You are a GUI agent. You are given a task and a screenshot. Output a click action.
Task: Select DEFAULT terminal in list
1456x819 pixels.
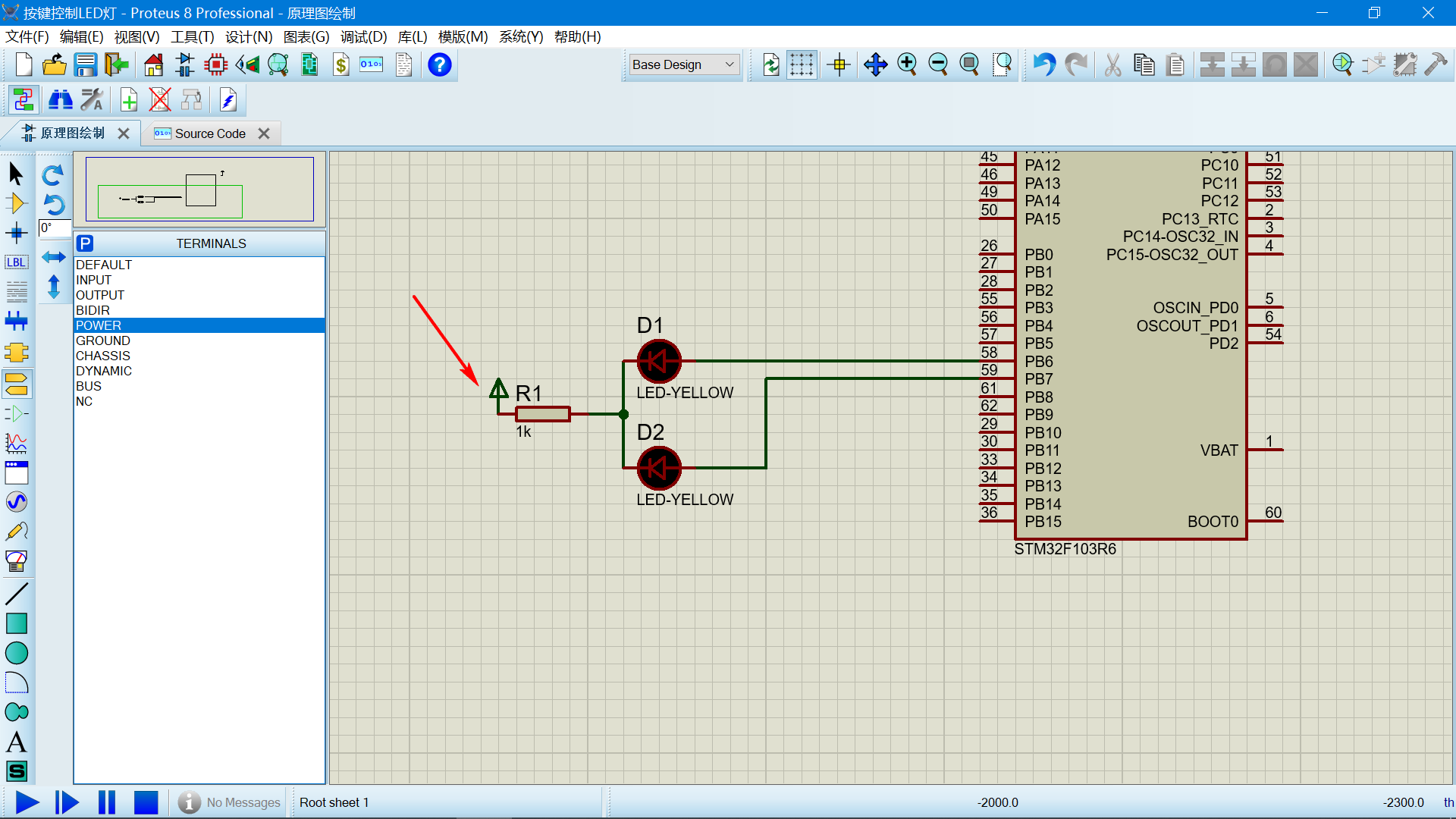coord(199,265)
